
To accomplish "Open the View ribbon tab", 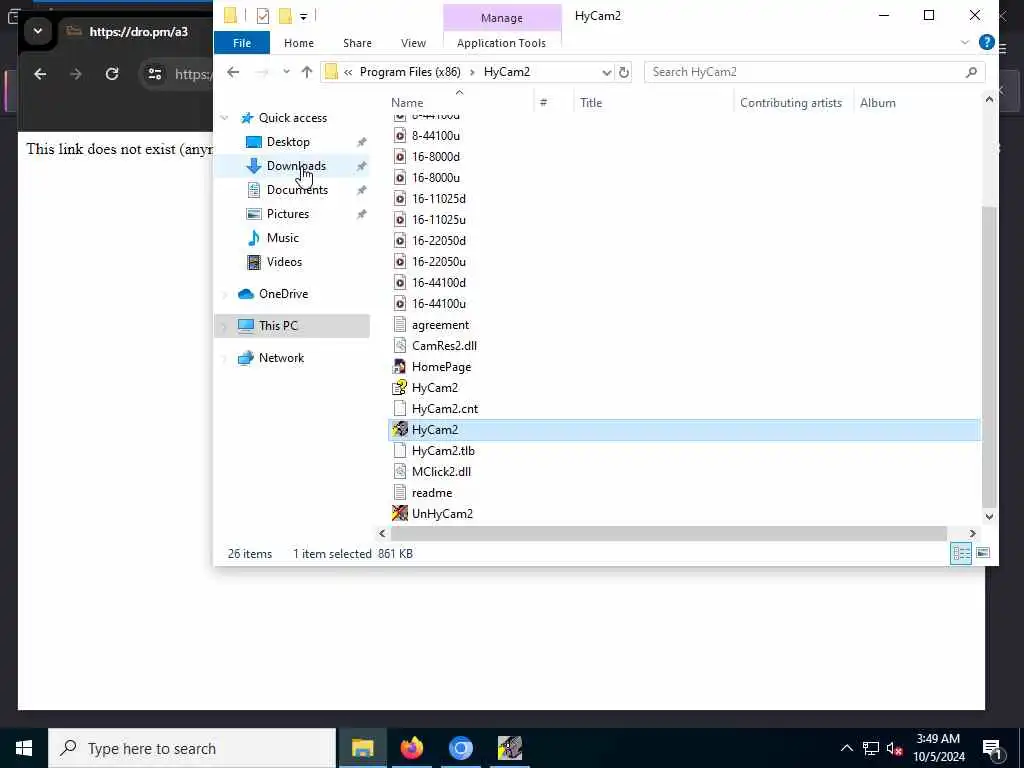I will click(x=413, y=43).
